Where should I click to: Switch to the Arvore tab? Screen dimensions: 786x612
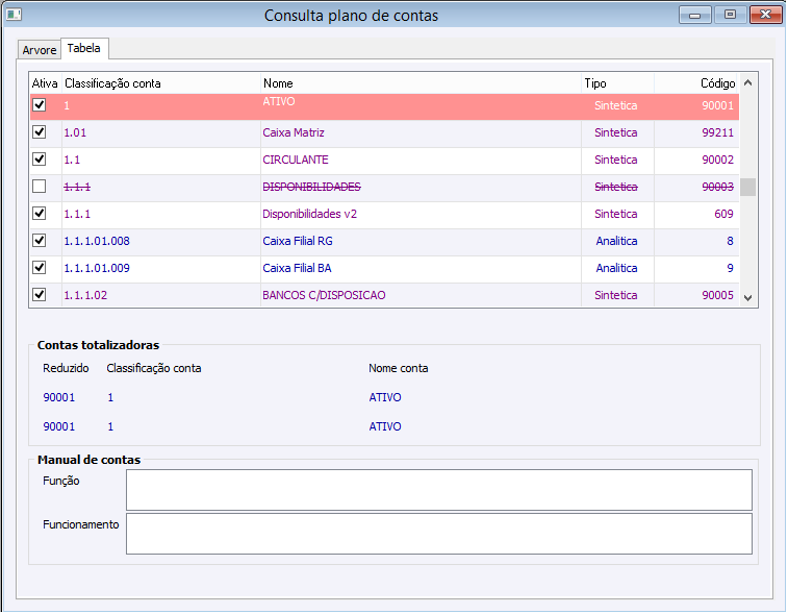pyautogui.click(x=39, y=50)
